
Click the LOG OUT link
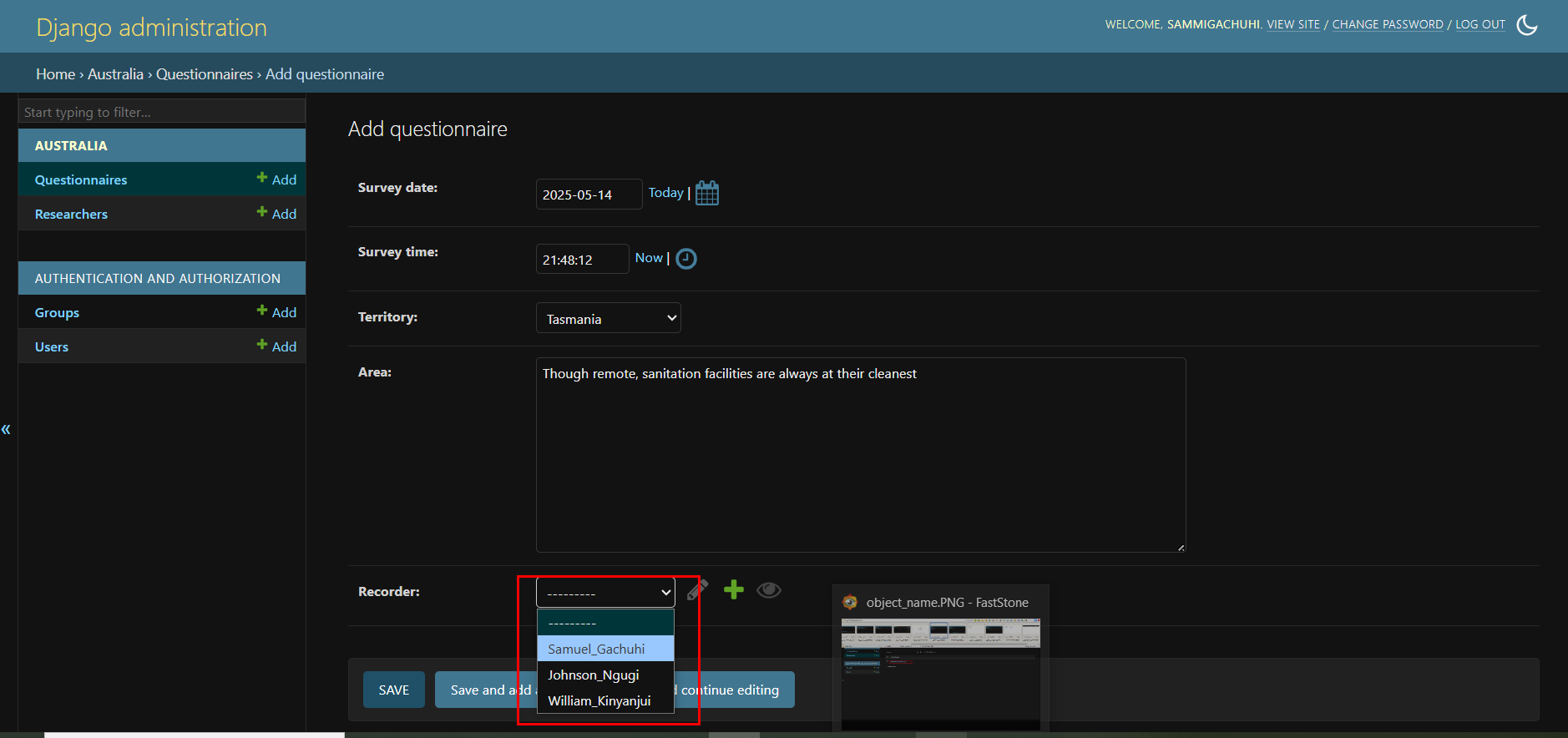[1479, 24]
